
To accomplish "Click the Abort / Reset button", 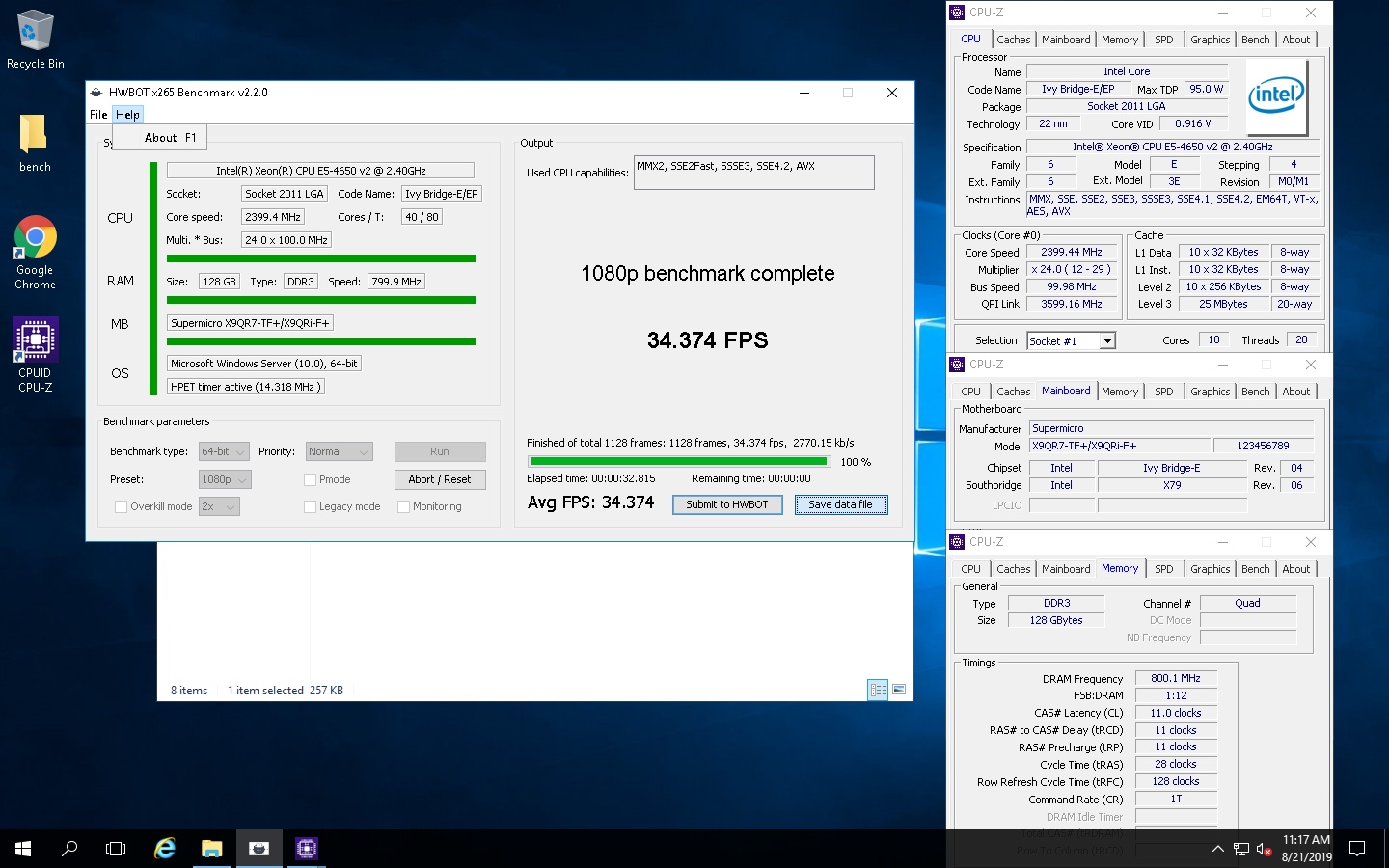I will coord(440,479).
